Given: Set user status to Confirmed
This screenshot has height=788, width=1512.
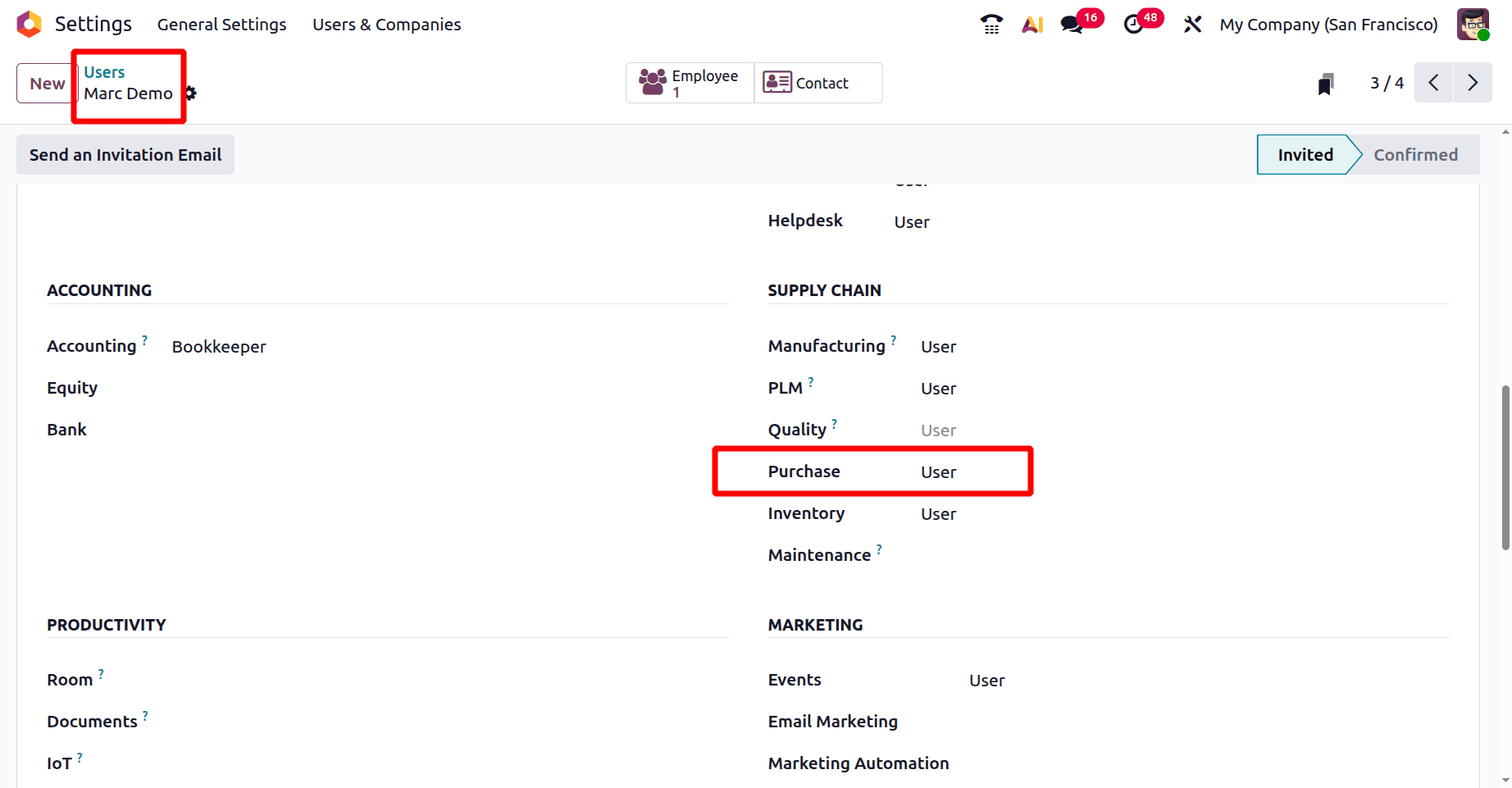Looking at the screenshot, I should [x=1416, y=154].
